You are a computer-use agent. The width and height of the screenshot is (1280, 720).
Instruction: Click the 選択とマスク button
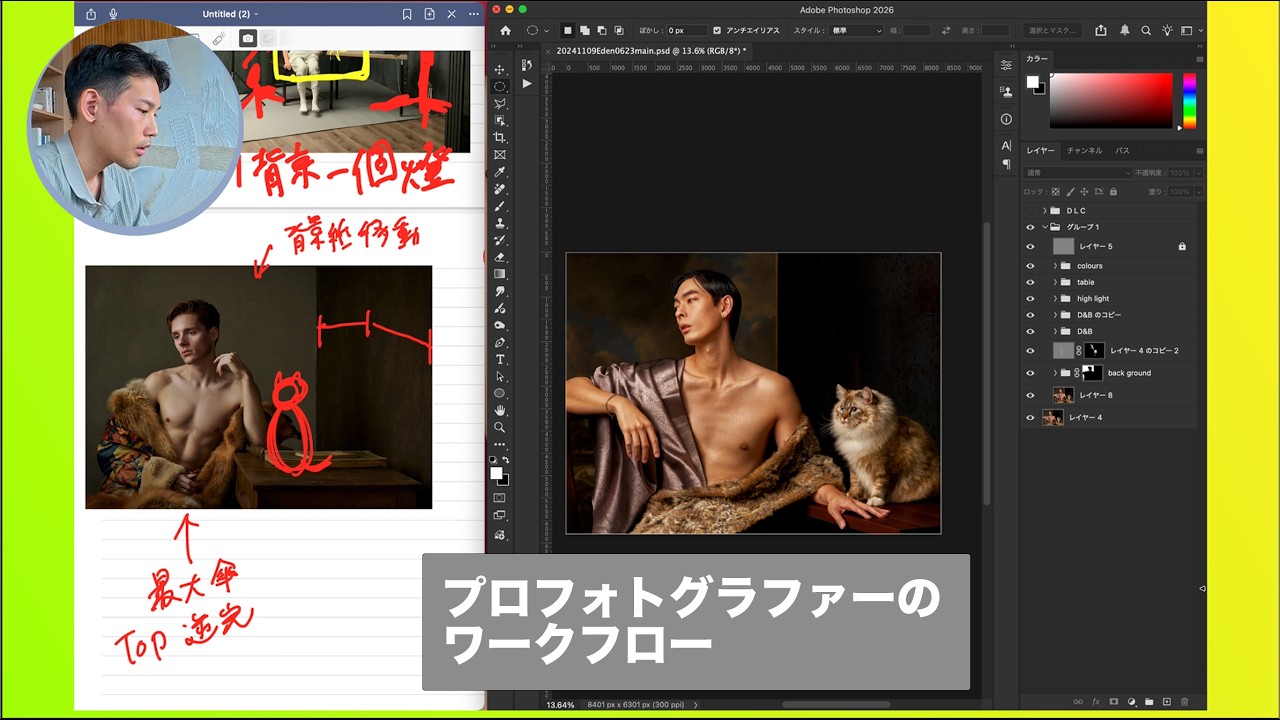1052,31
